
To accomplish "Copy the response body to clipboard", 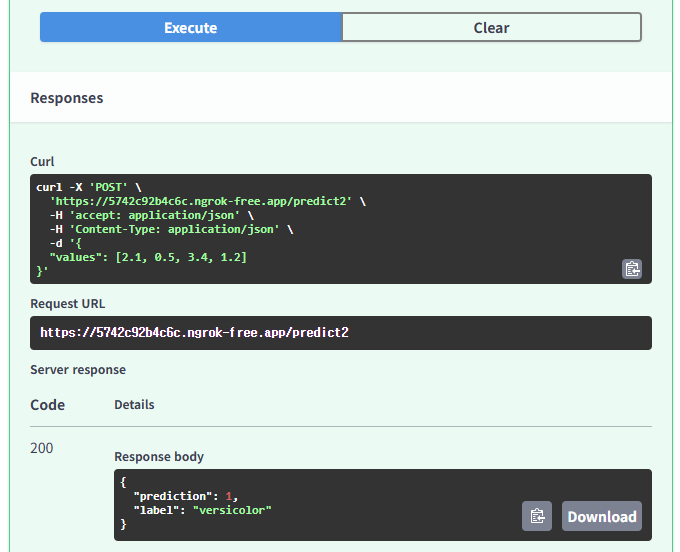I will (537, 516).
